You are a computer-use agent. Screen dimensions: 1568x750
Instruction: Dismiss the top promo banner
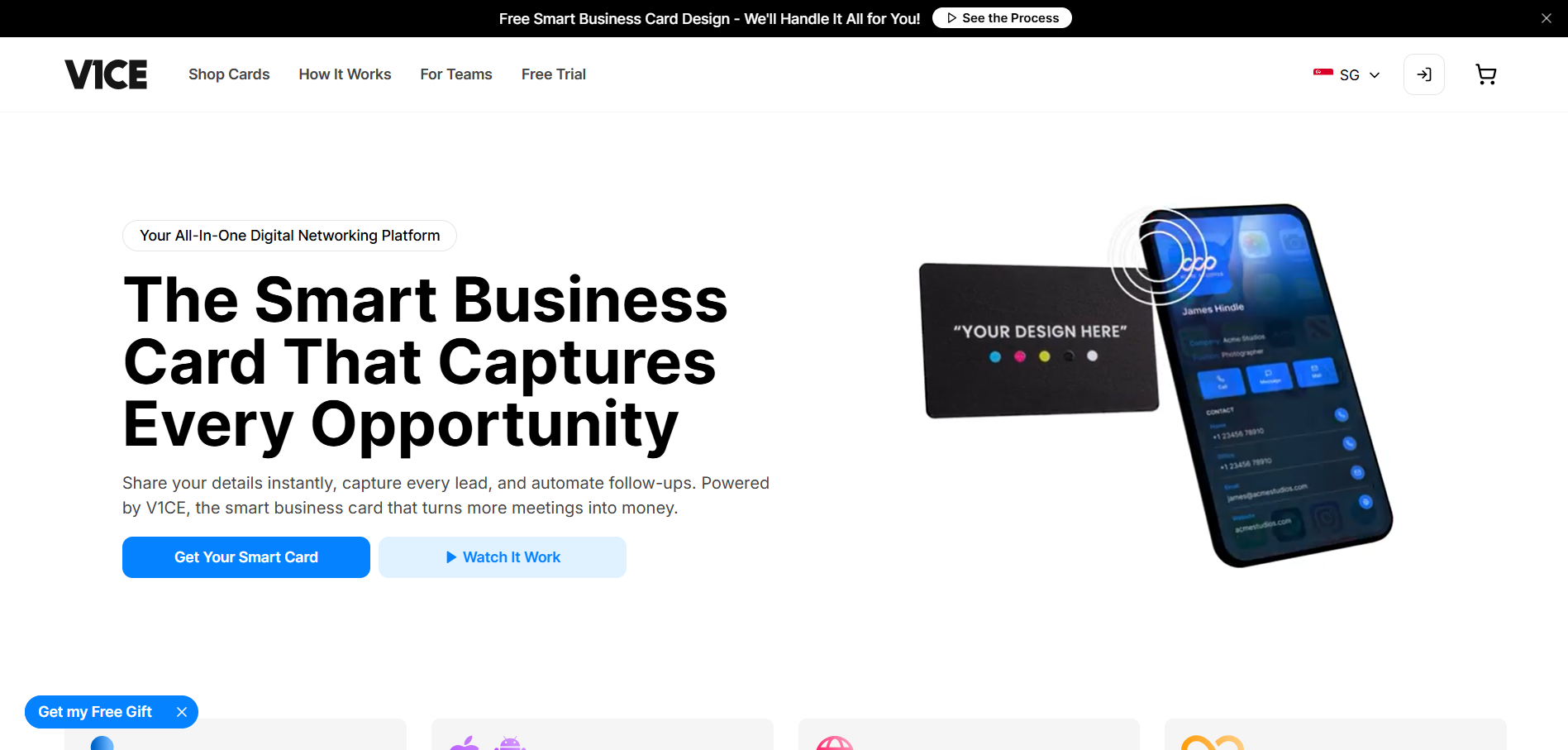click(x=1546, y=18)
